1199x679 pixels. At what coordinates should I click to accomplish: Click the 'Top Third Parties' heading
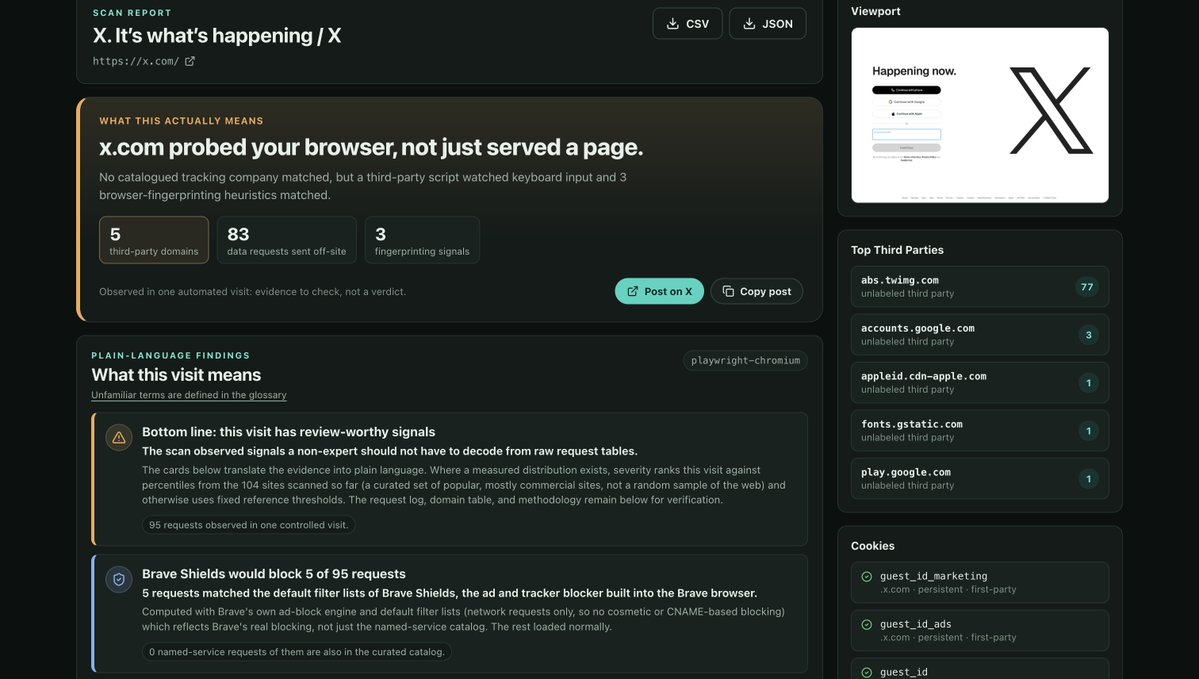(x=897, y=250)
